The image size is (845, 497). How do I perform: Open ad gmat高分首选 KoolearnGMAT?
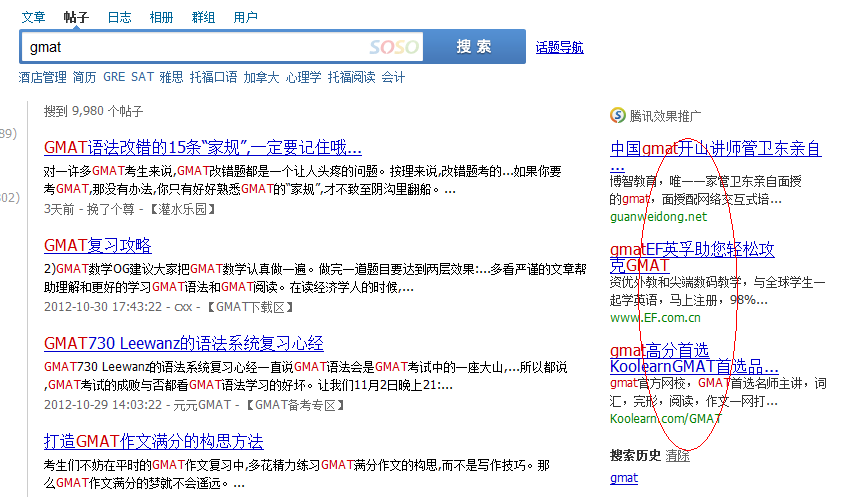coord(694,358)
